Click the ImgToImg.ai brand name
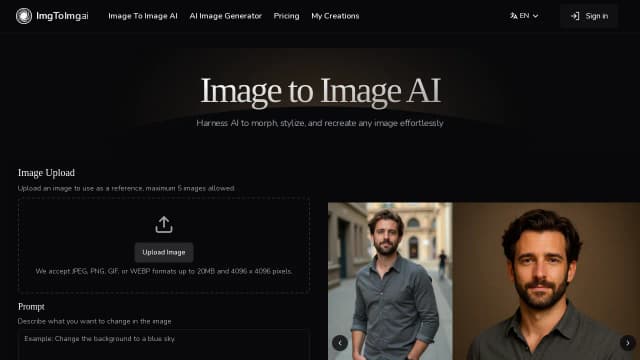This screenshot has height=360, width=640. (62, 16)
